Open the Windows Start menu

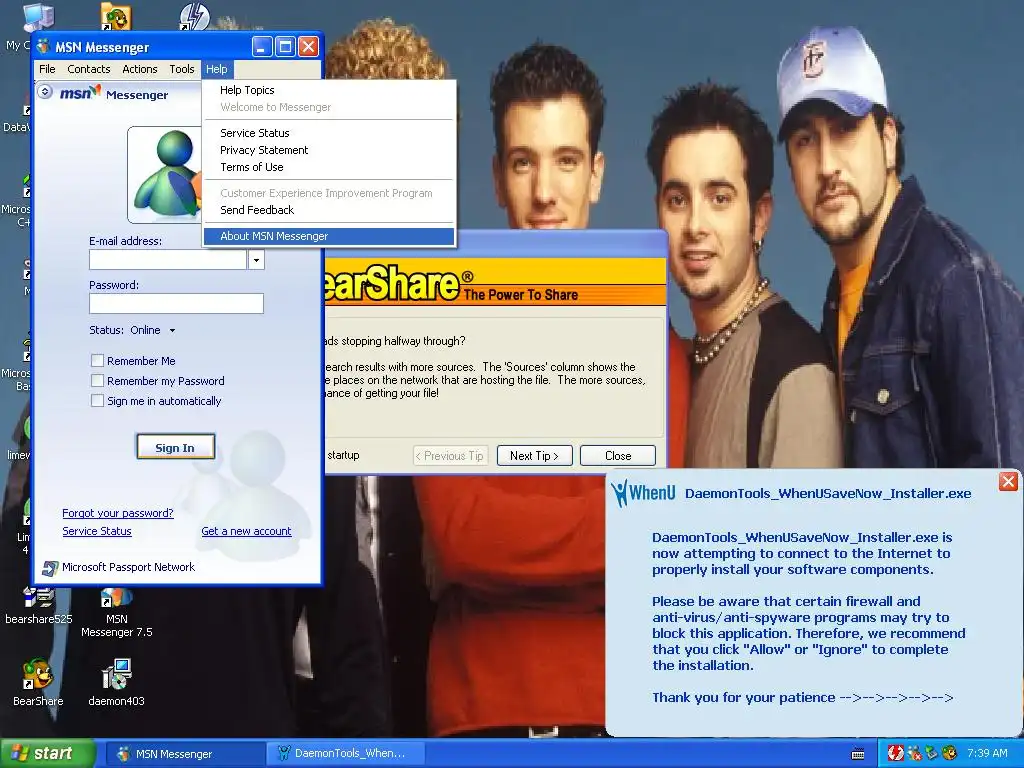tap(47, 753)
